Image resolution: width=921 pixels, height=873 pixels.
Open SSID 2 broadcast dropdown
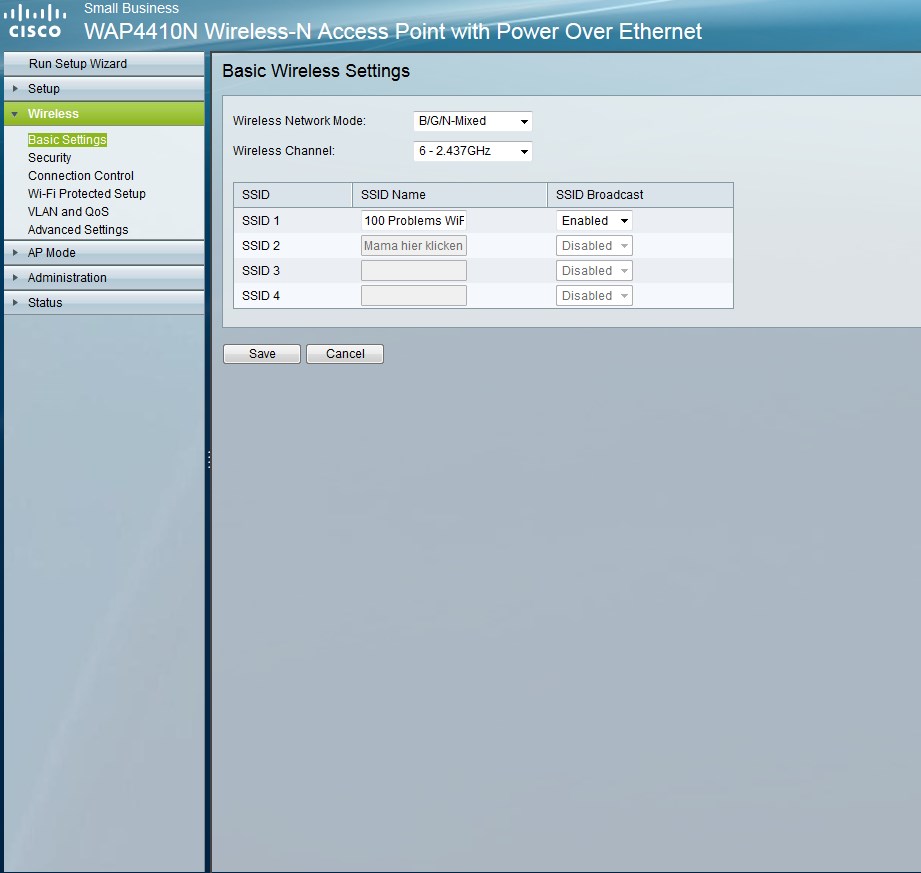coord(594,246)
